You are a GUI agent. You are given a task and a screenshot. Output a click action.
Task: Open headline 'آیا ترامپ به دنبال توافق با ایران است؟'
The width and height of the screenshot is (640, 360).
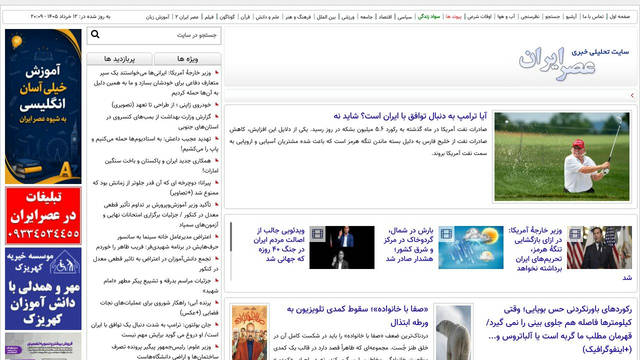410,116
